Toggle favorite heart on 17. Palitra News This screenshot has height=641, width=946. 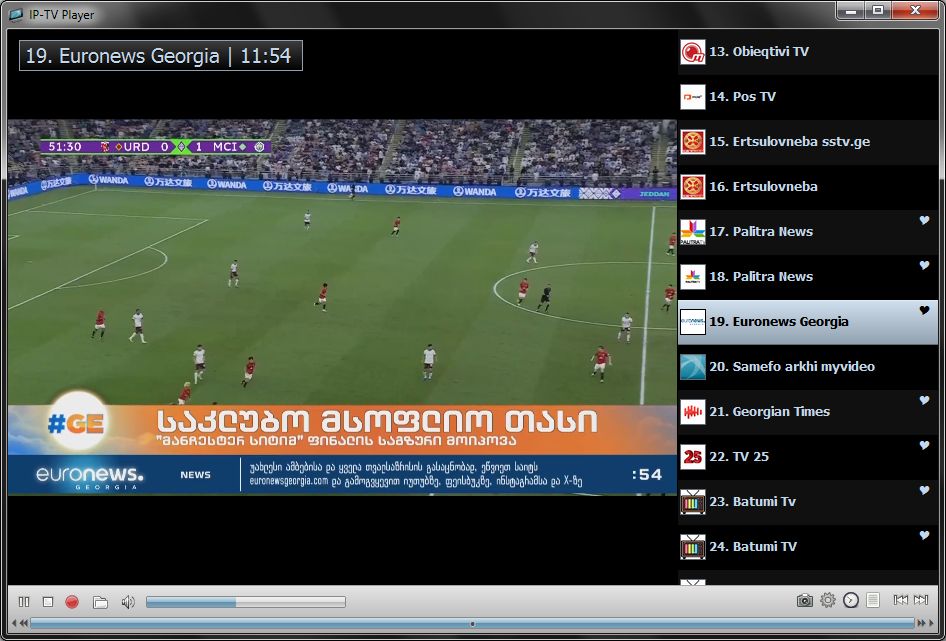point(924,220)
